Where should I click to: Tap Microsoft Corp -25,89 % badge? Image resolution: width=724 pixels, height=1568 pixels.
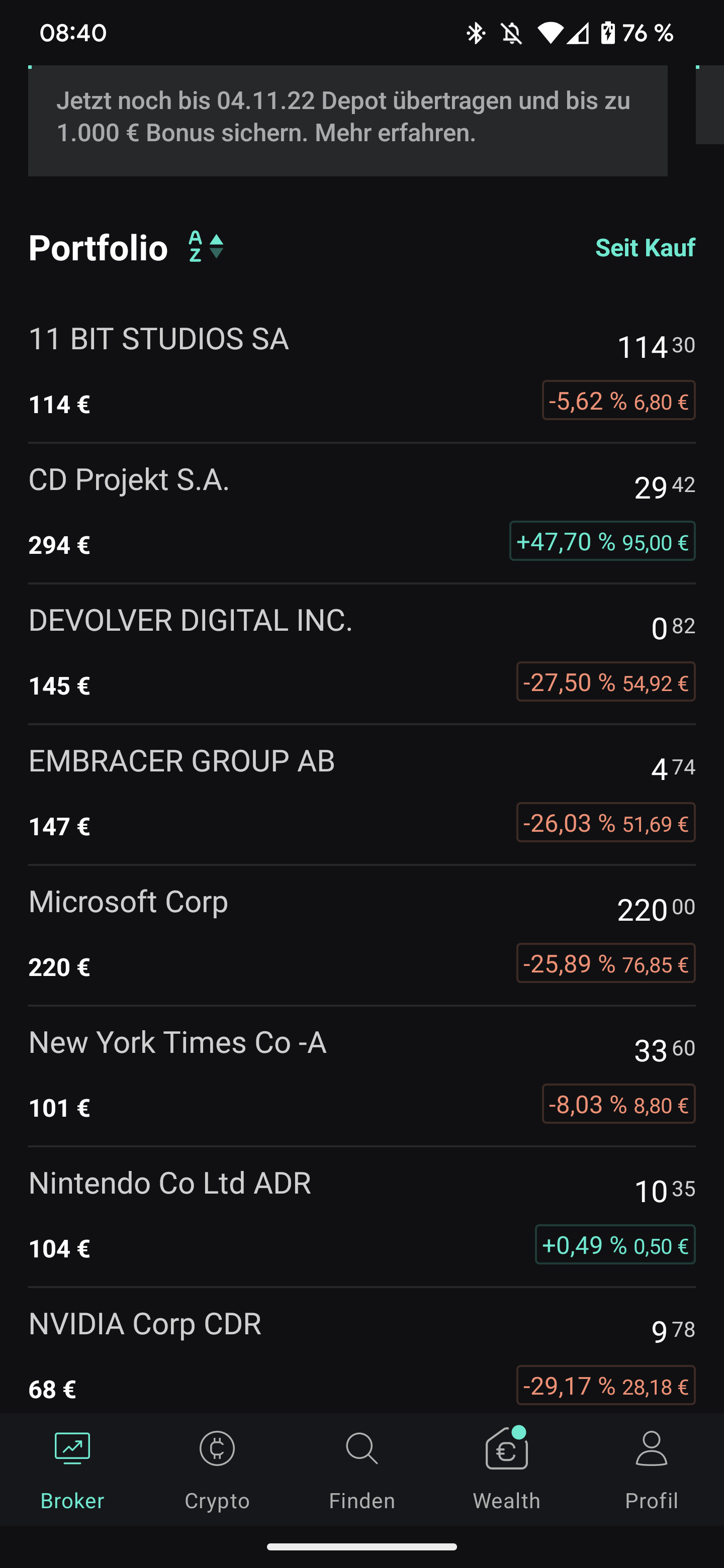pyautogui.click(x=605, y=963)
